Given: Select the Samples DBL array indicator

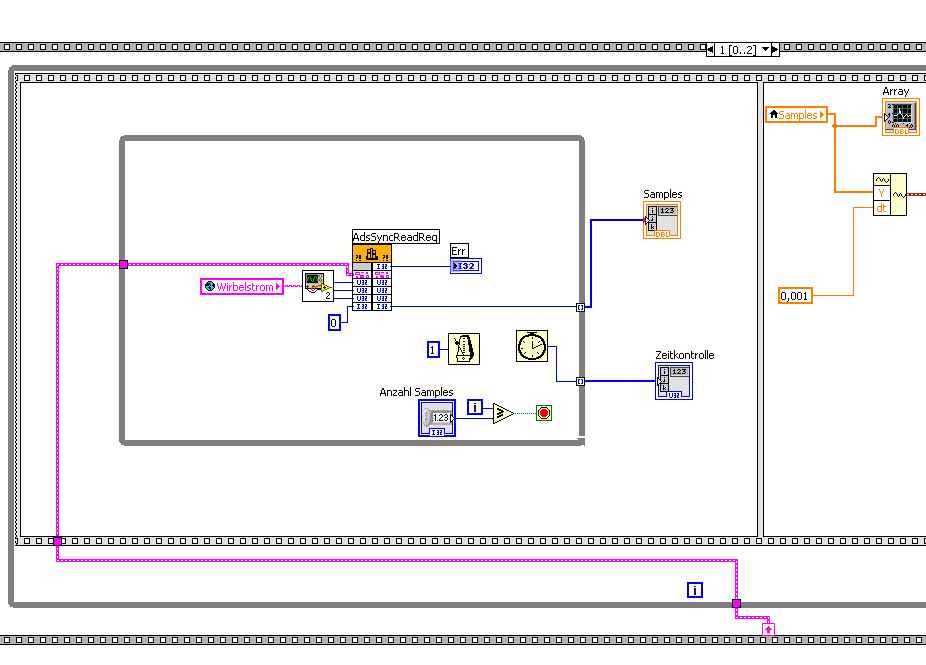Looking at the screenshot, I should tap(662, 220).
